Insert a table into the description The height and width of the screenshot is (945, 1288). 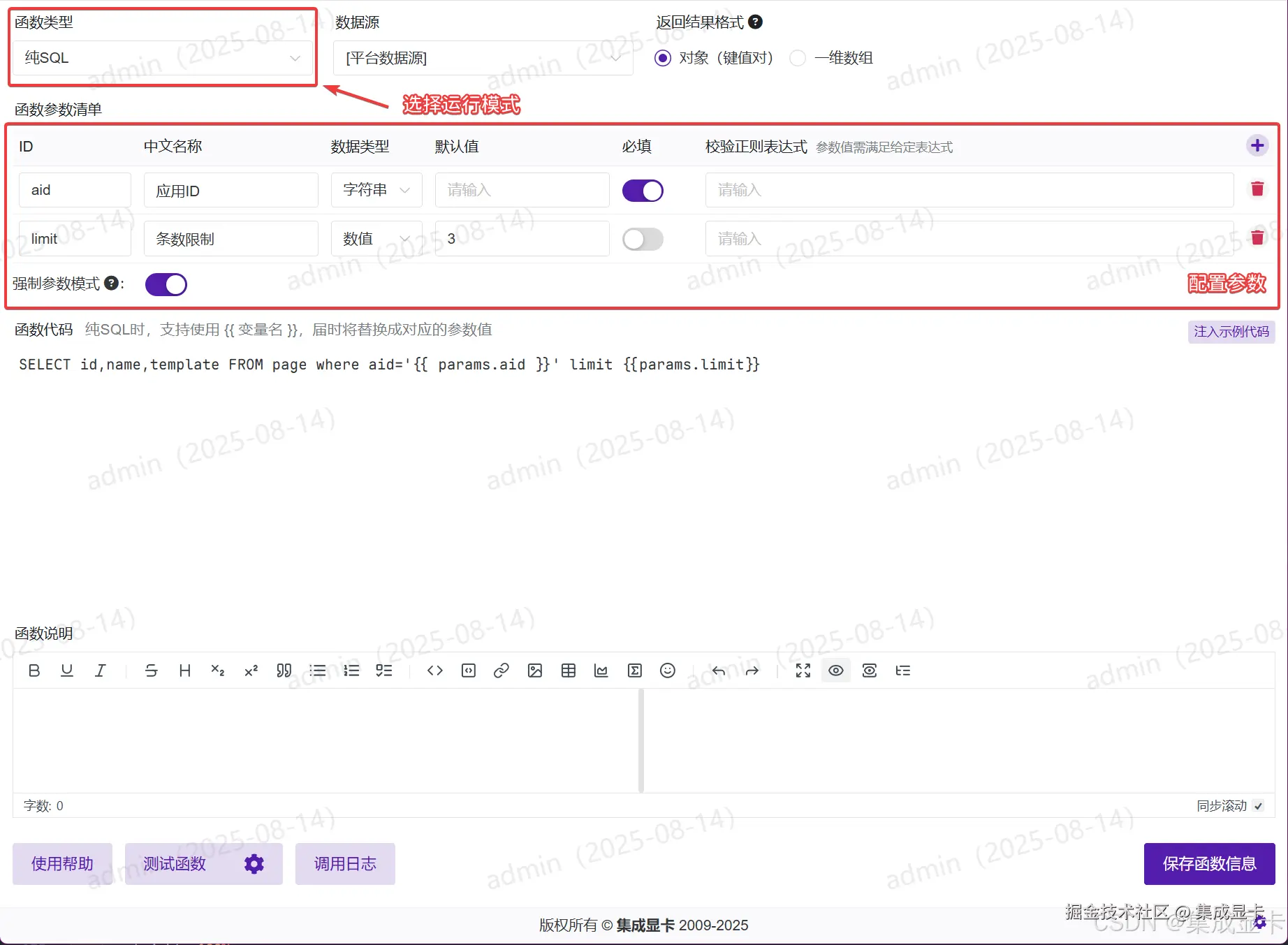[x=569, y=671]
